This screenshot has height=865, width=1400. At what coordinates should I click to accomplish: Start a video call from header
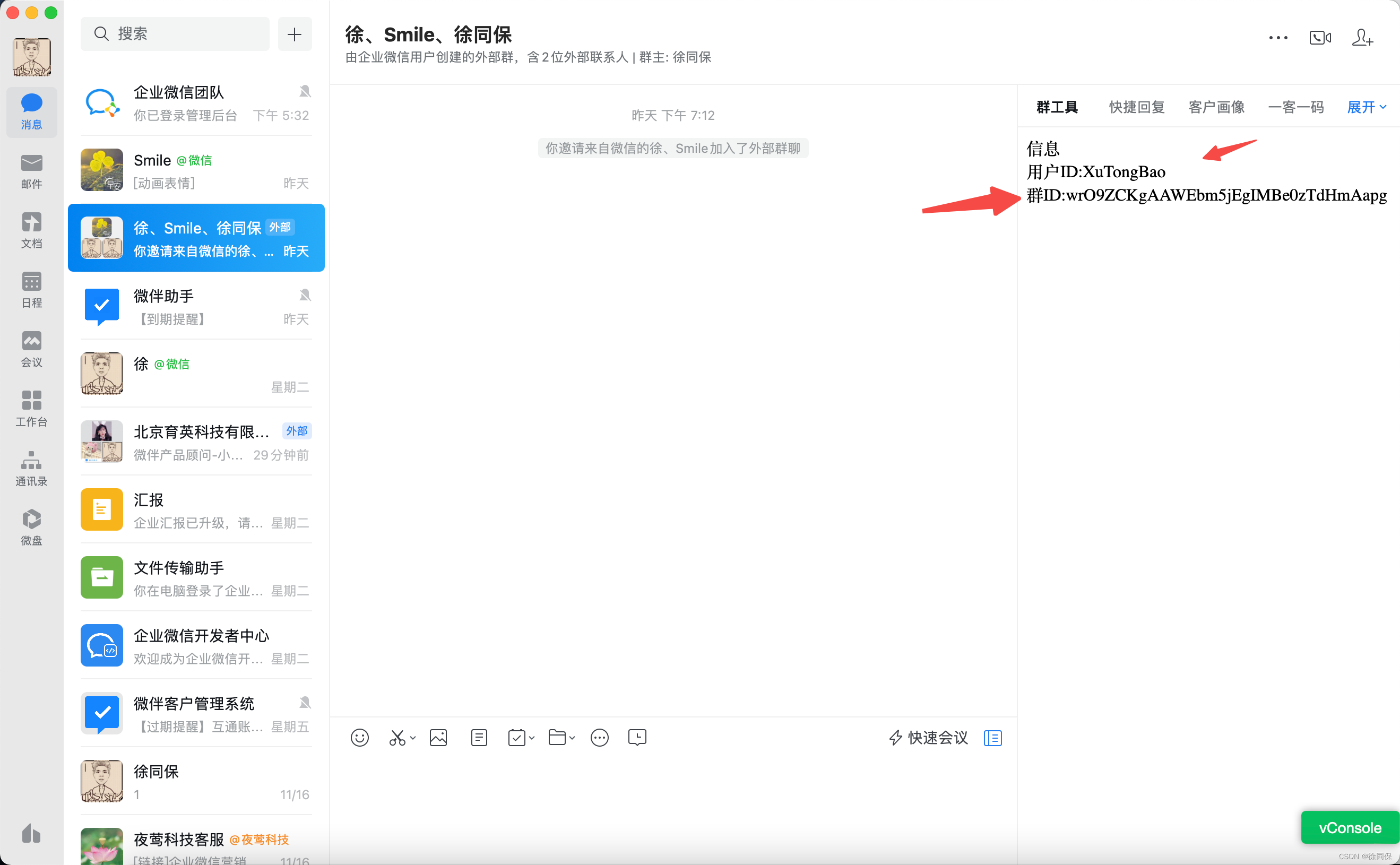click(x=1320, y=38)
